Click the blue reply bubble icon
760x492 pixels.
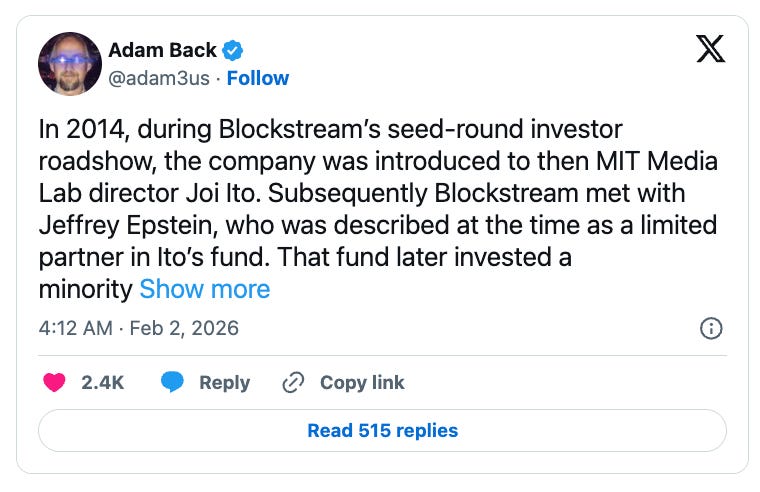point(172,382)
